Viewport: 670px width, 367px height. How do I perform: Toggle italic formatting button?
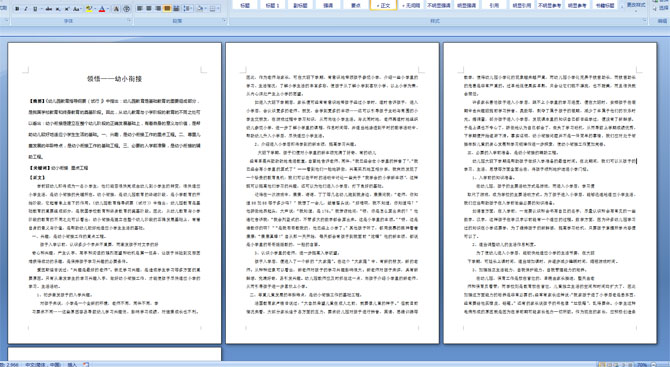[26, 9]
